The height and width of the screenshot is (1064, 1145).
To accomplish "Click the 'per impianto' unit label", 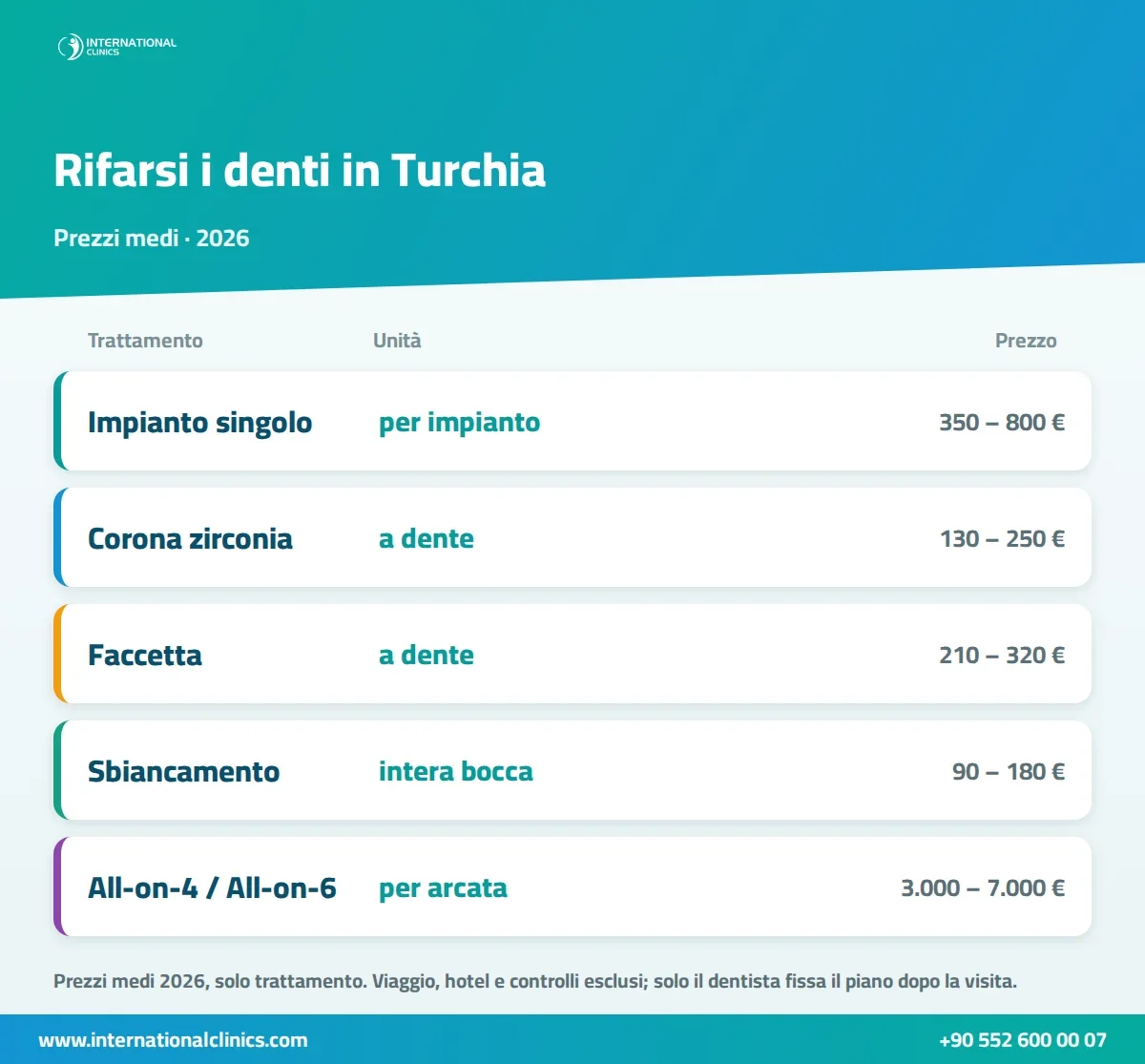I will pyautogui.click(x=459, y=423).
